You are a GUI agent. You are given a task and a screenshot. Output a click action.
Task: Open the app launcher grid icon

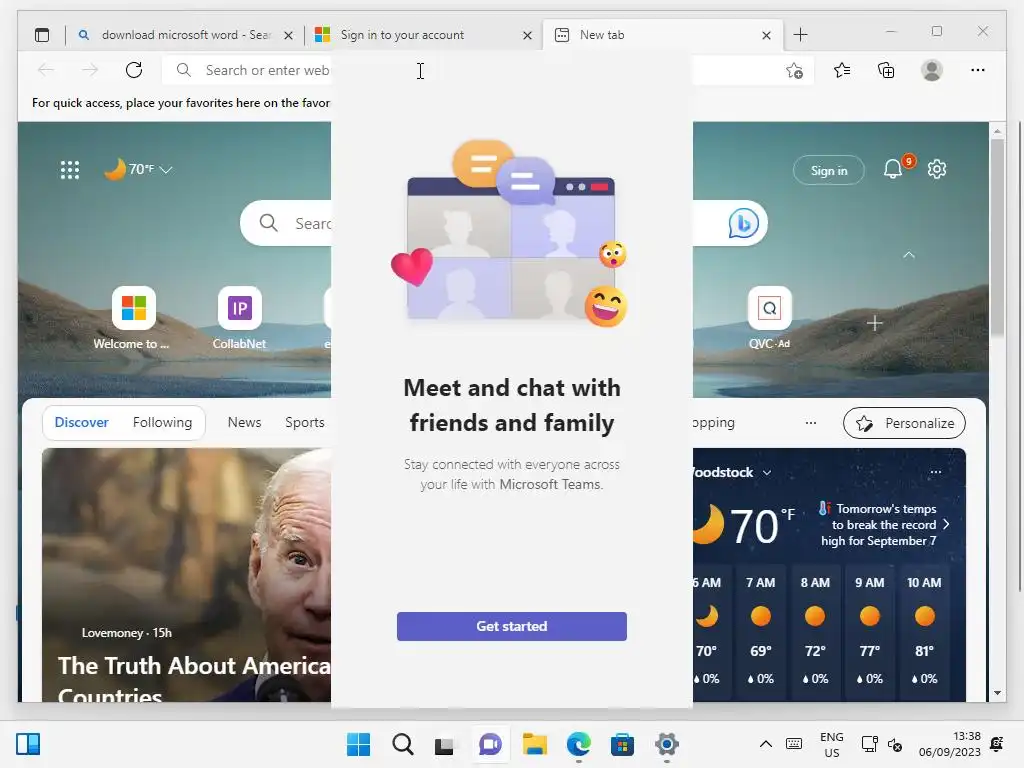70,170
